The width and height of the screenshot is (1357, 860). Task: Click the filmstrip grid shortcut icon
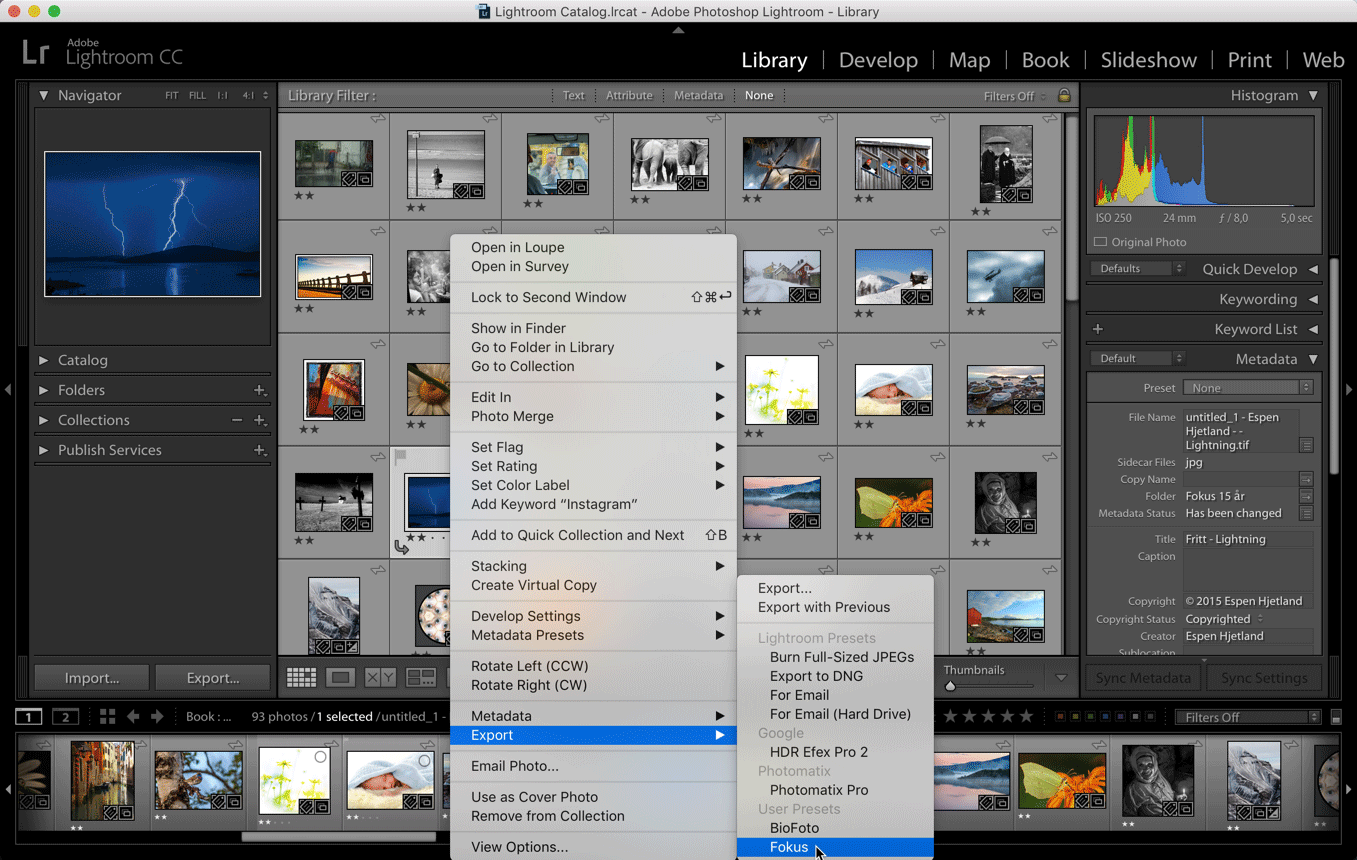[107, 716]
